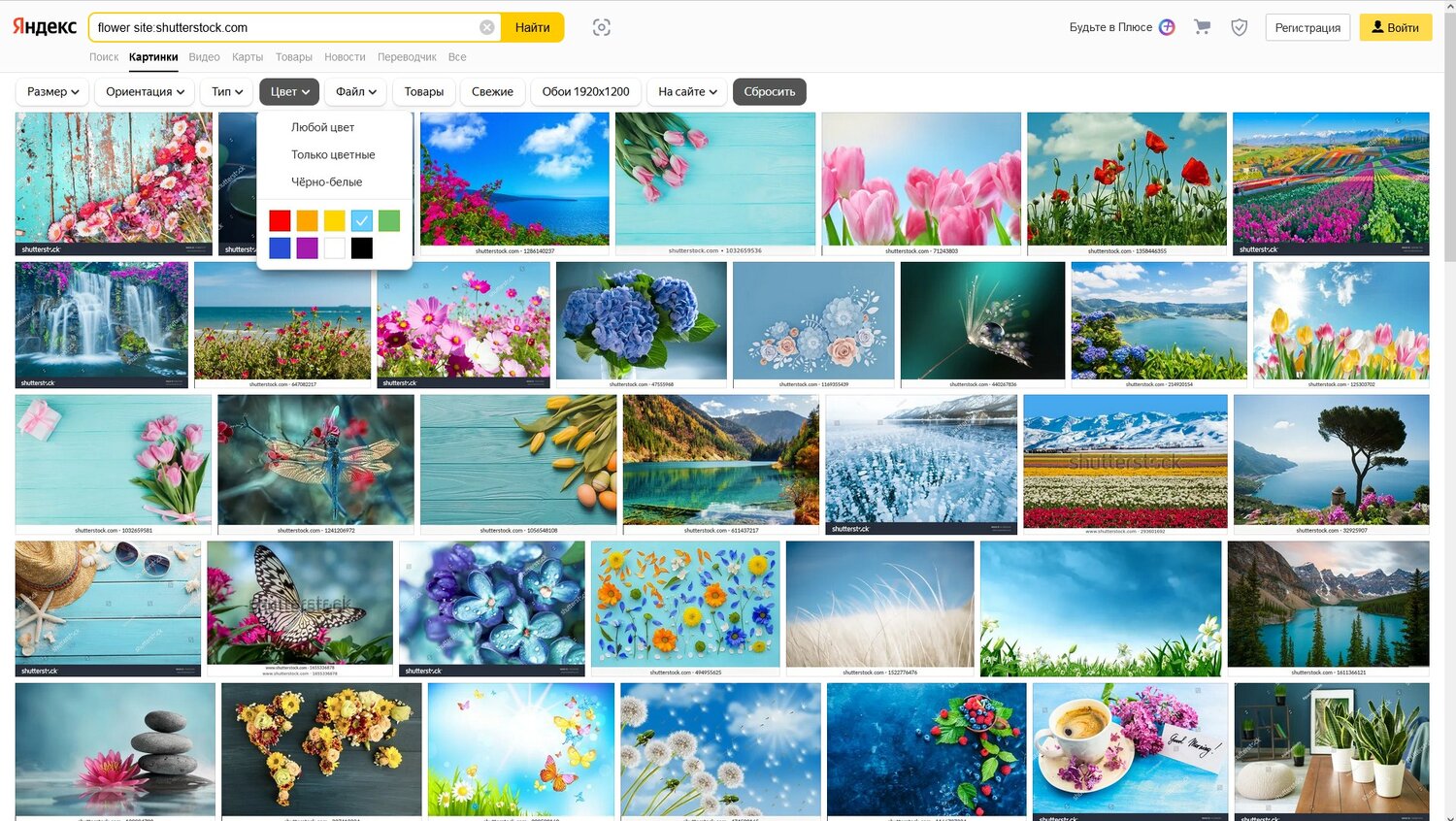Open the stacked stones with lotus image
Viewport: 1456px width, 821px height.
[x=116, y=752]
